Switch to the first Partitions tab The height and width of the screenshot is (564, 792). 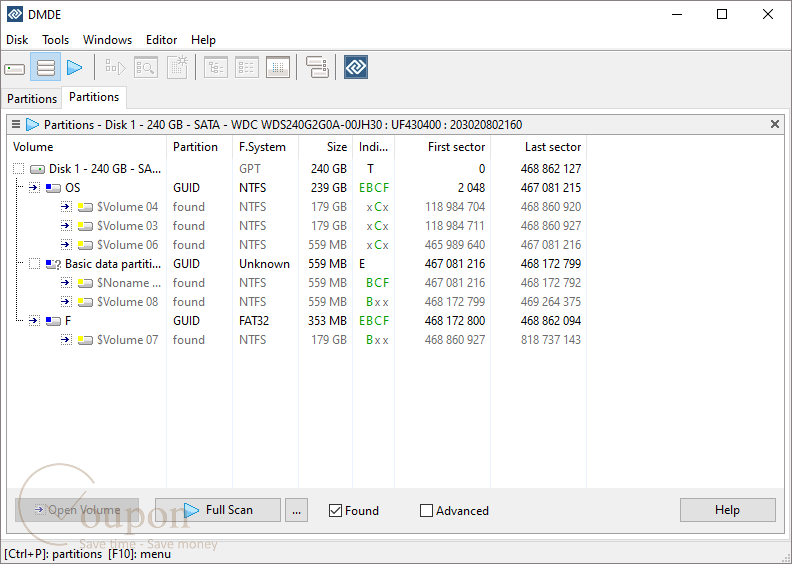pos(32,98)
